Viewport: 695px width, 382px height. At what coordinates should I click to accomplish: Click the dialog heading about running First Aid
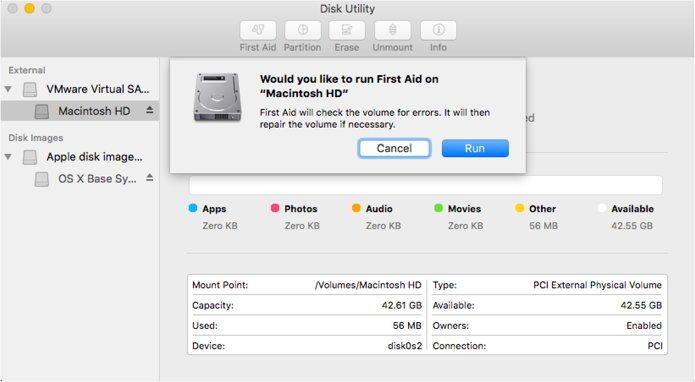(x=349, y=86)
